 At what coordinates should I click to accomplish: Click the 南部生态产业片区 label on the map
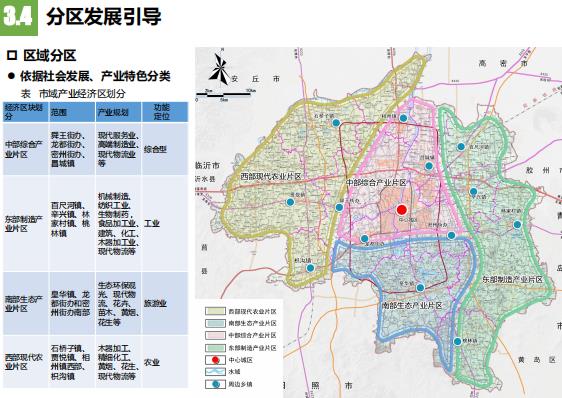click(411, 305)
